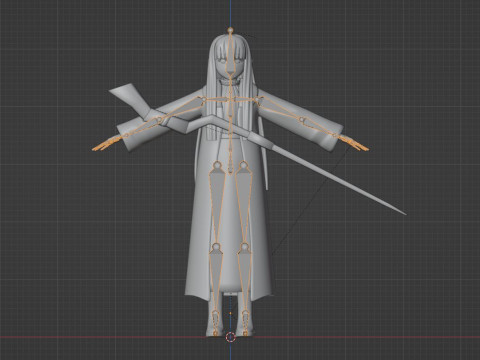Screen dimensions: 480x360
Task: Select the shin bone on viewer's left side
Action: point(215,281)
